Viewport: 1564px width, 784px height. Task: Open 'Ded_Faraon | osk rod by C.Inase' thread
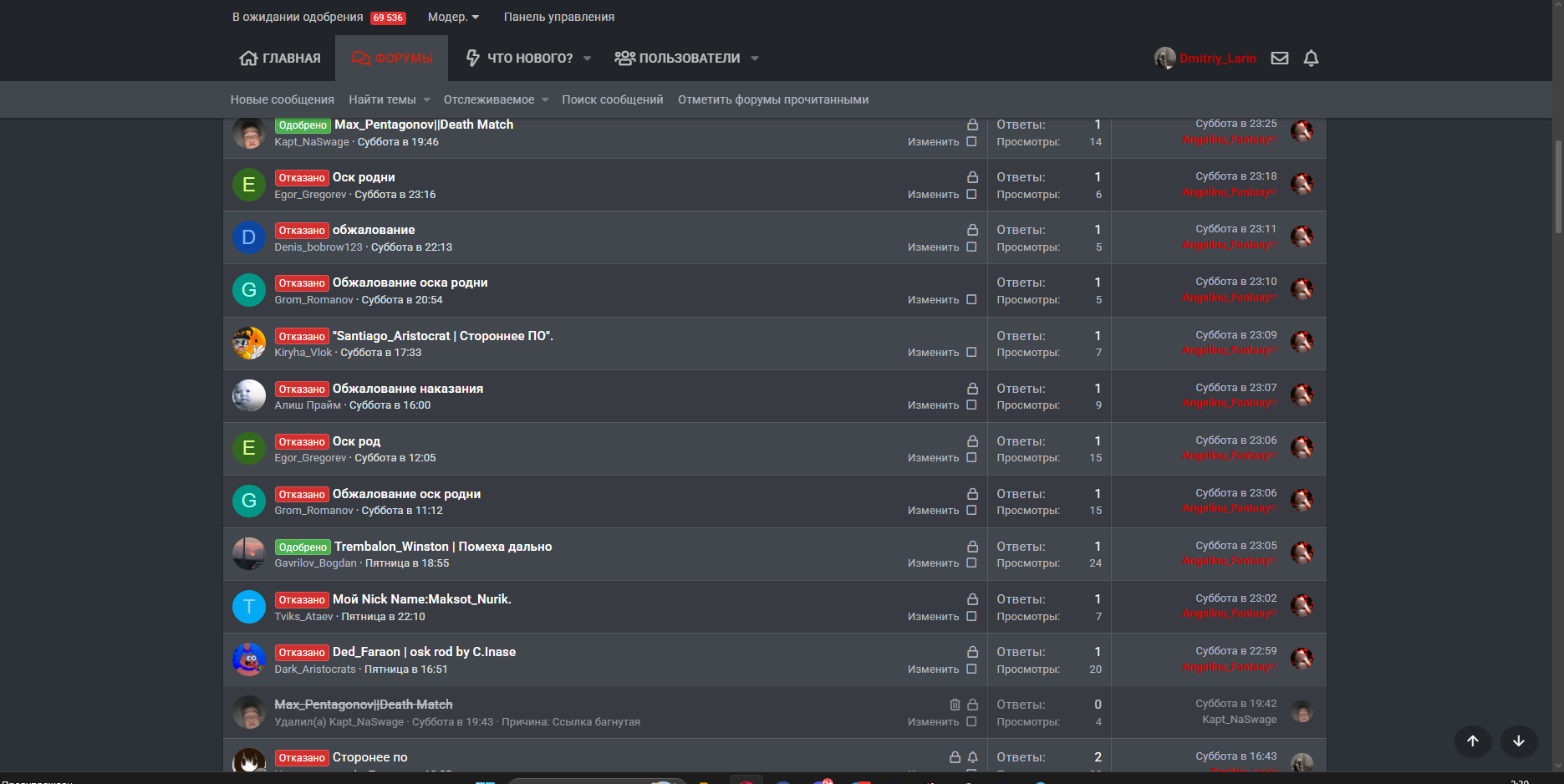424,652
